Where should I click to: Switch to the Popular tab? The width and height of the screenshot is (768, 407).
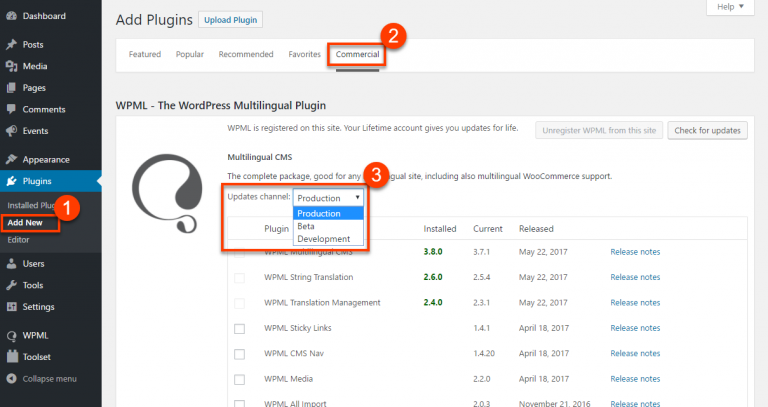[x=190, y=54]
